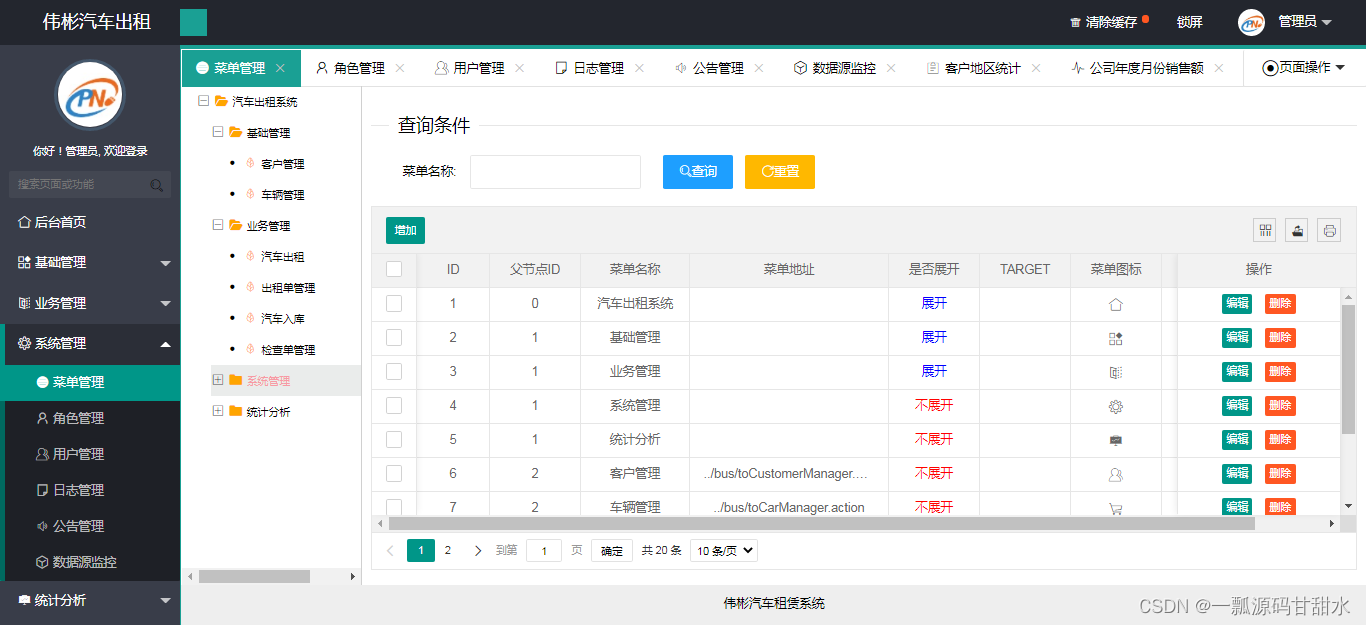Open the print icon above the table
Image resolution: width=1366 pixels, height=625 pixels.
click(1329, 230)
